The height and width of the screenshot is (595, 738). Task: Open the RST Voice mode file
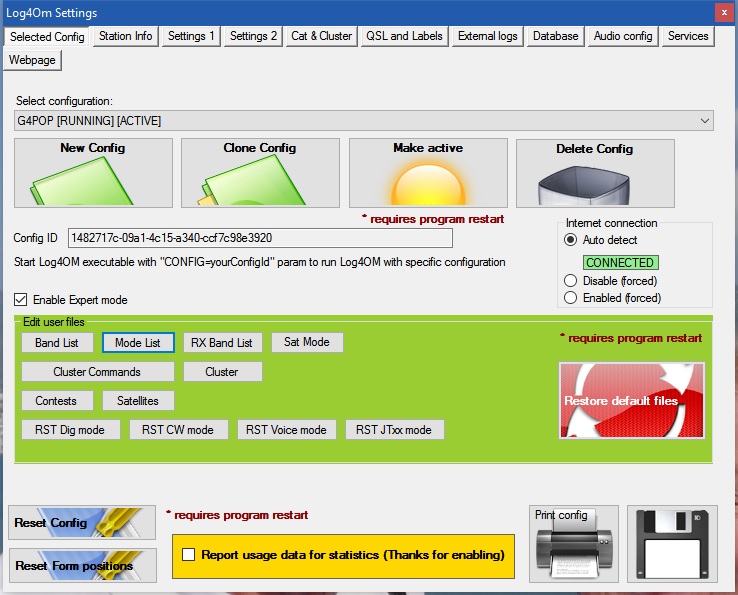tap(287, 430)
